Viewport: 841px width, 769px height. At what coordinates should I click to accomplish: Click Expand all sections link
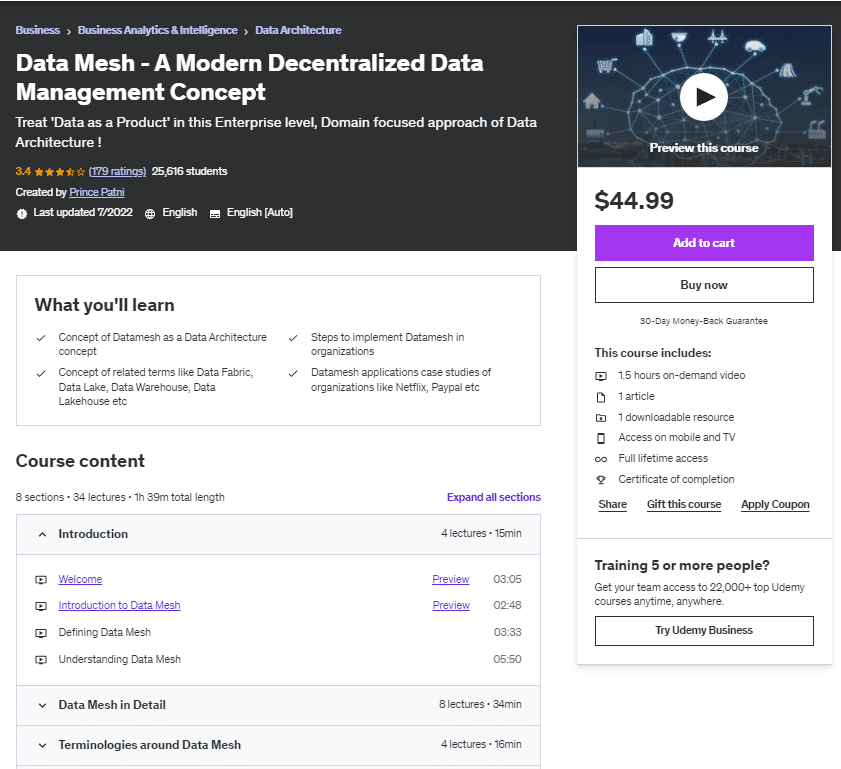[493, 497]
